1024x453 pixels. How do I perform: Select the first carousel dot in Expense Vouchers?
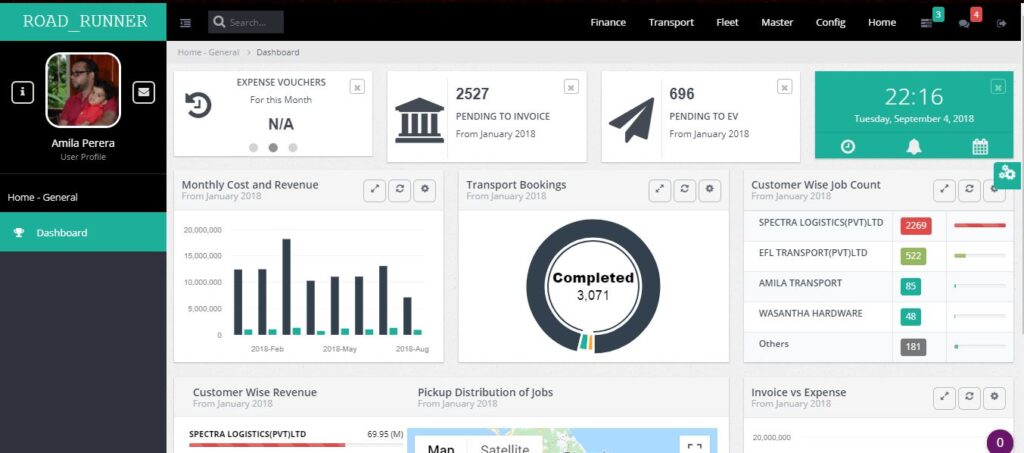point(254,147)
